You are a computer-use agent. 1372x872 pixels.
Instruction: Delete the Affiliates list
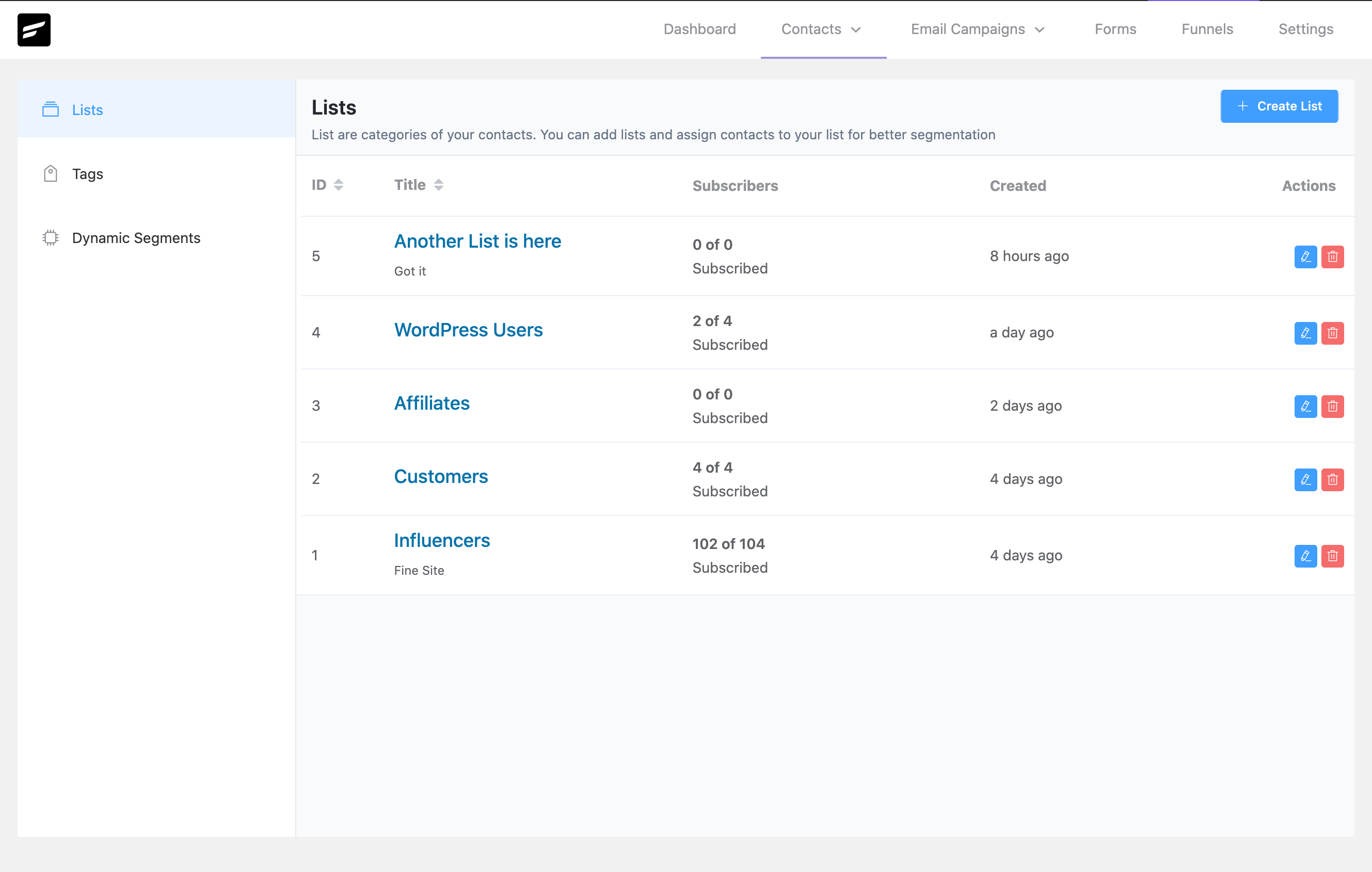click(1332, 406)
